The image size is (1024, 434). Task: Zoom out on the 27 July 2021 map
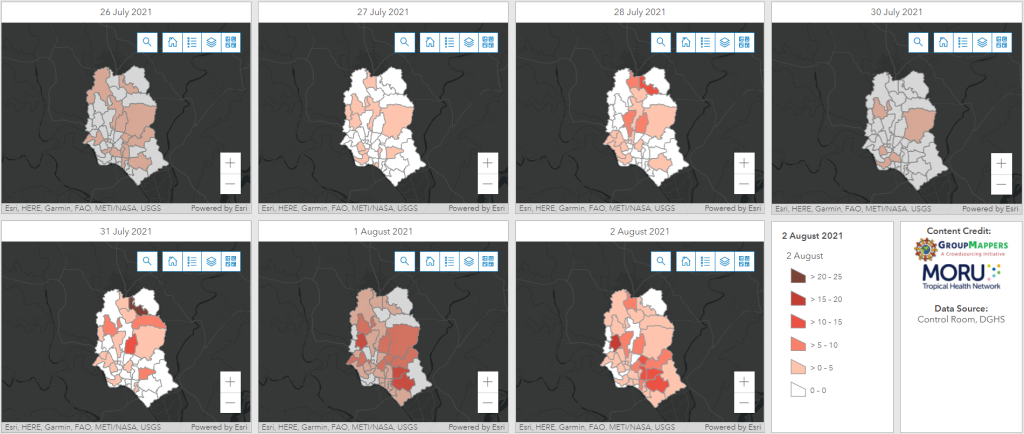click(487, 184)
